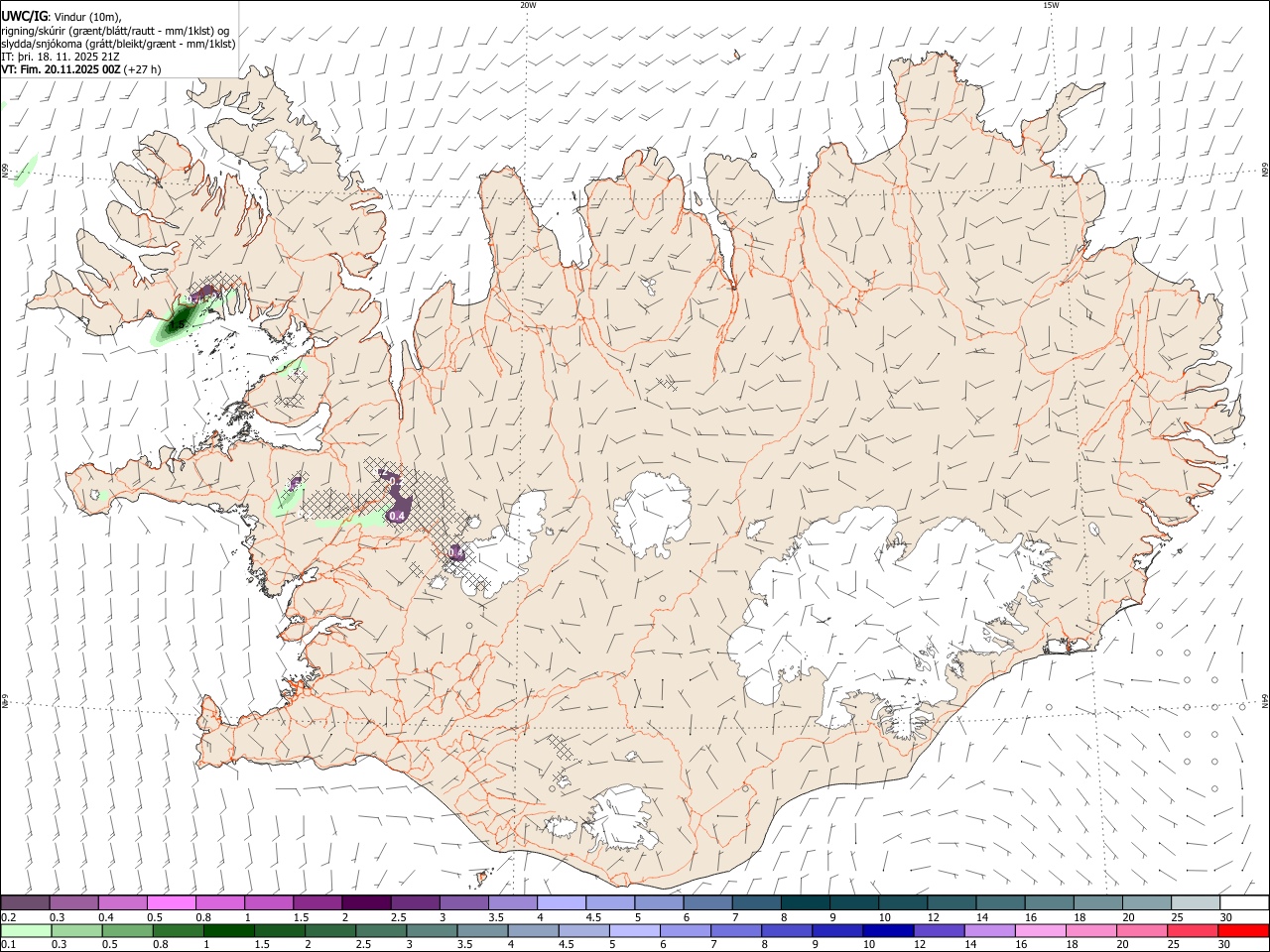Choose the bright red swatch labelled 30

[1243, 930]
